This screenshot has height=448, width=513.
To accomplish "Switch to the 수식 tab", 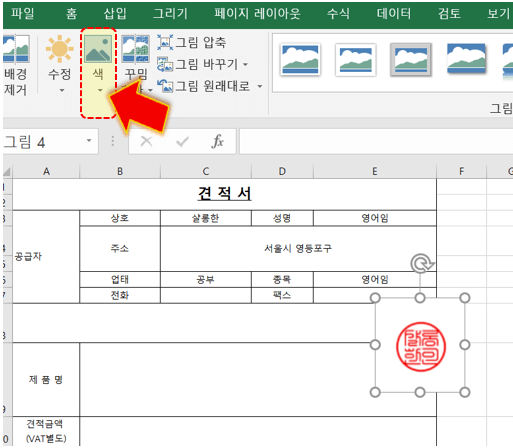I will pos(338,14).
